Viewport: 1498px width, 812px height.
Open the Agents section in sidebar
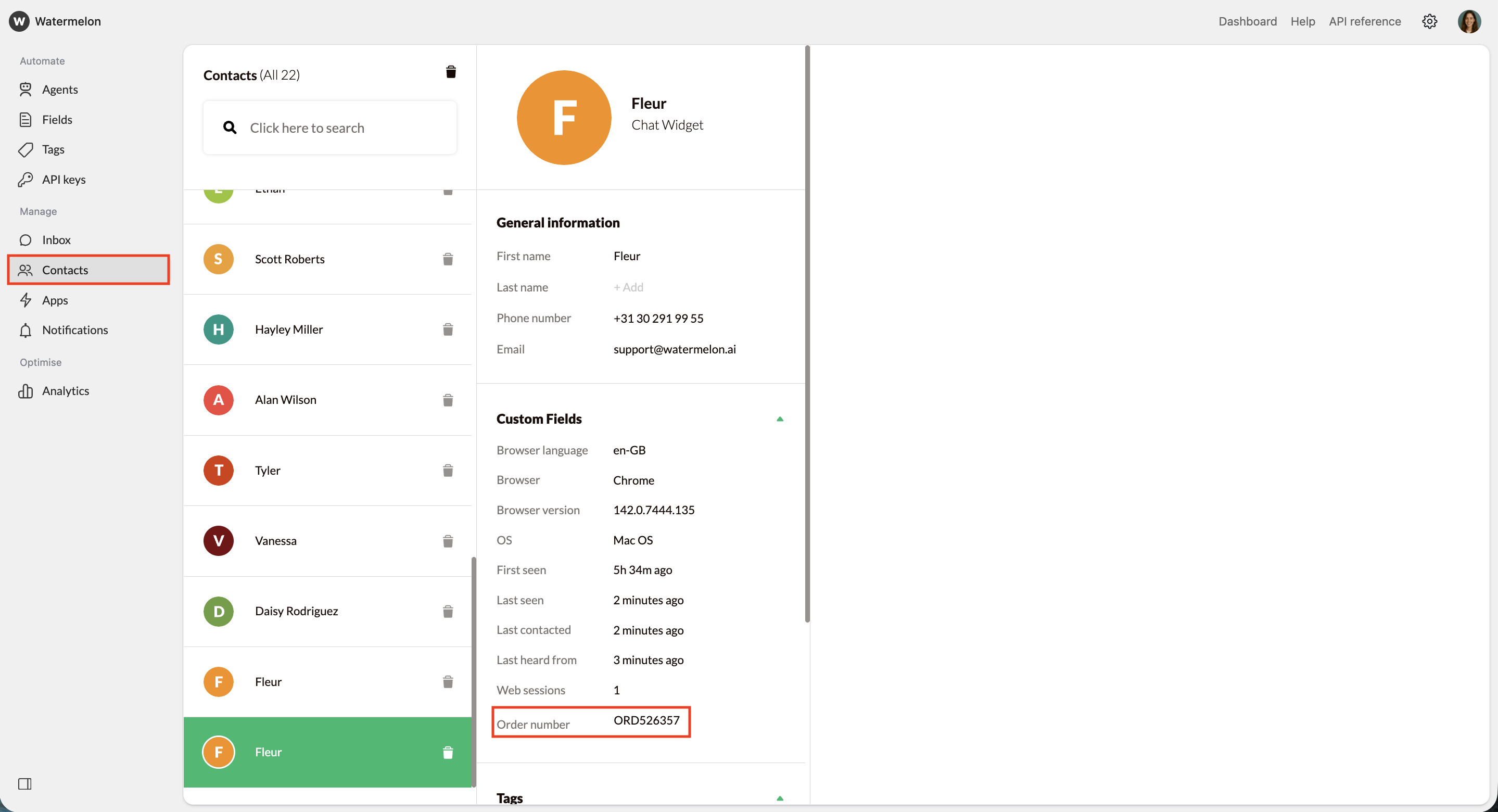click(x=60, y=89)
